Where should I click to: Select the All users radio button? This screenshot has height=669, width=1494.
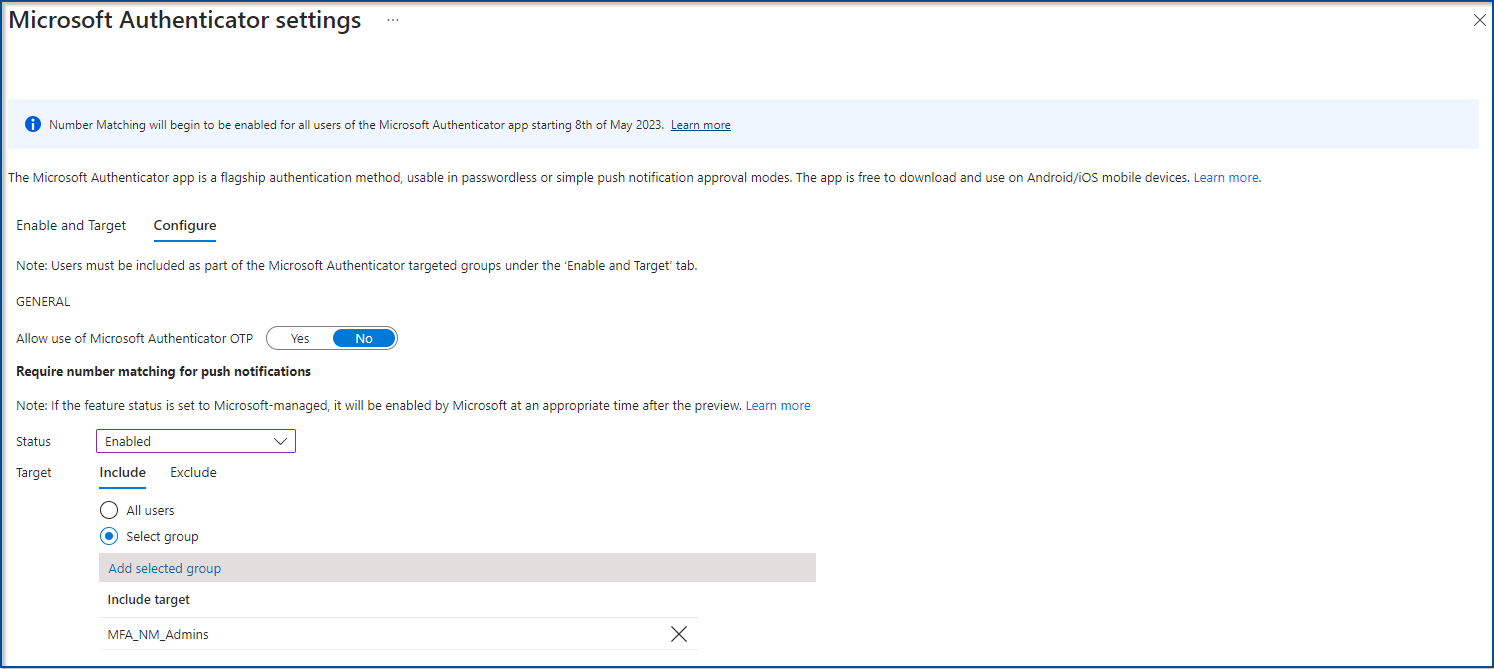(x=110, y=510)
